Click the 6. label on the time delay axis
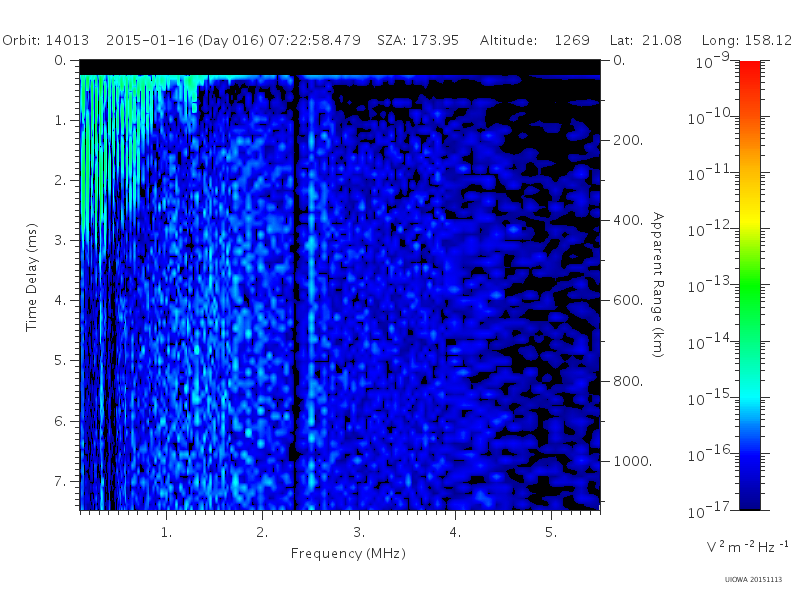 pyautogui.click(x=60, y=421)
